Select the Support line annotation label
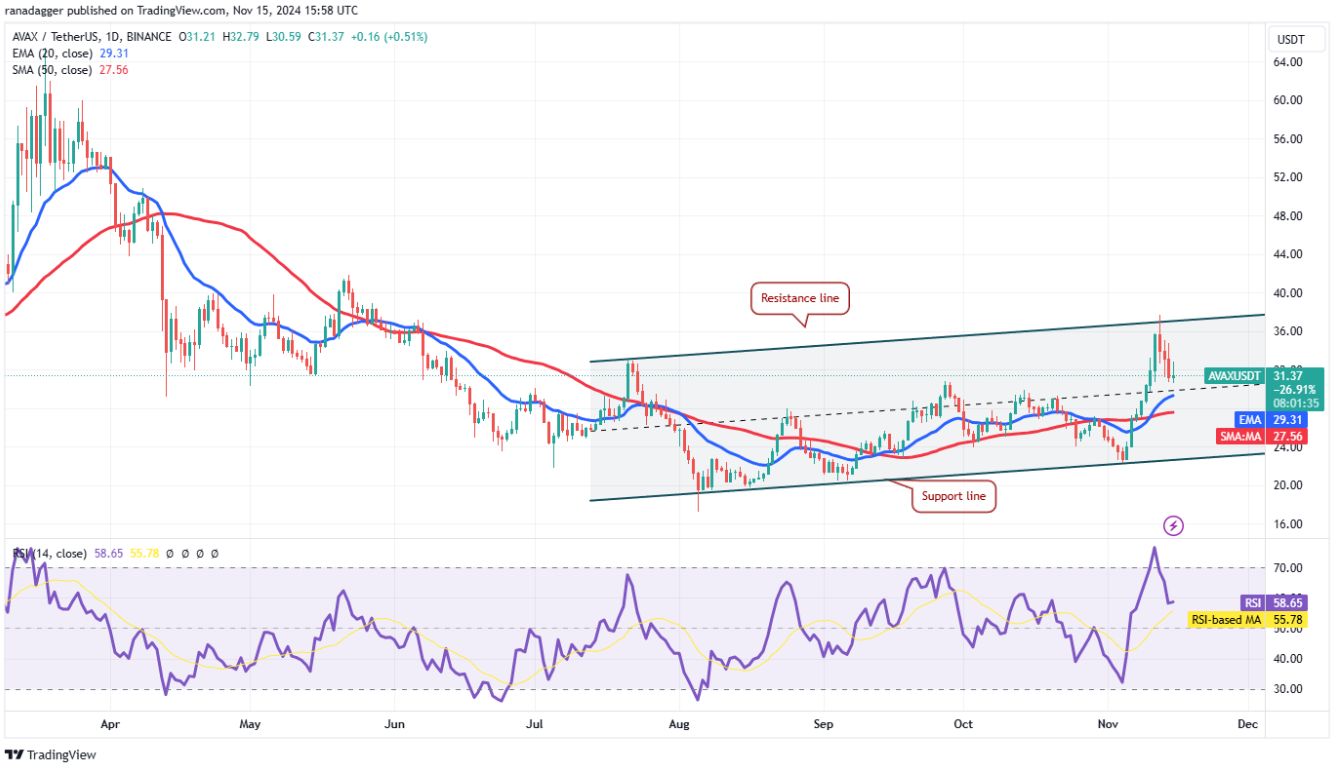 (x=952, y=496)
